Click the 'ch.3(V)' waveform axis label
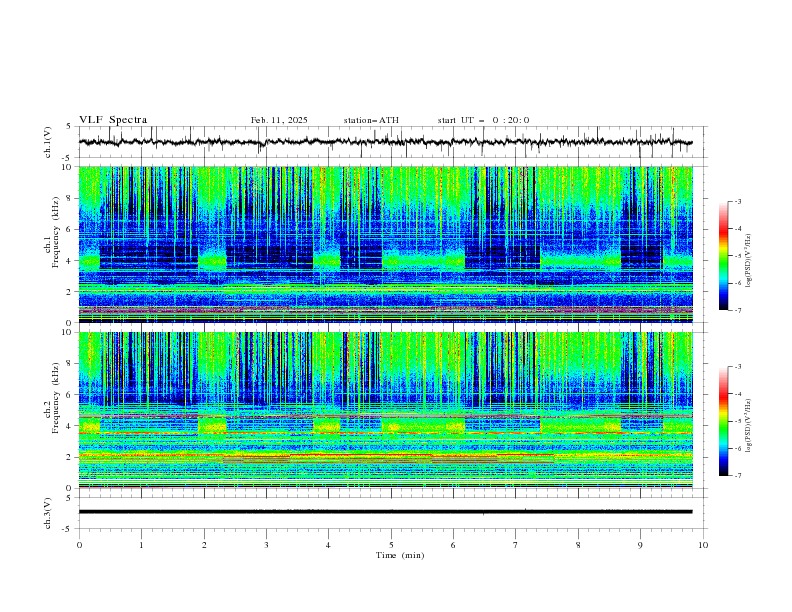The image size is (792, 612). pyautogui.click(x=48, y=513)
